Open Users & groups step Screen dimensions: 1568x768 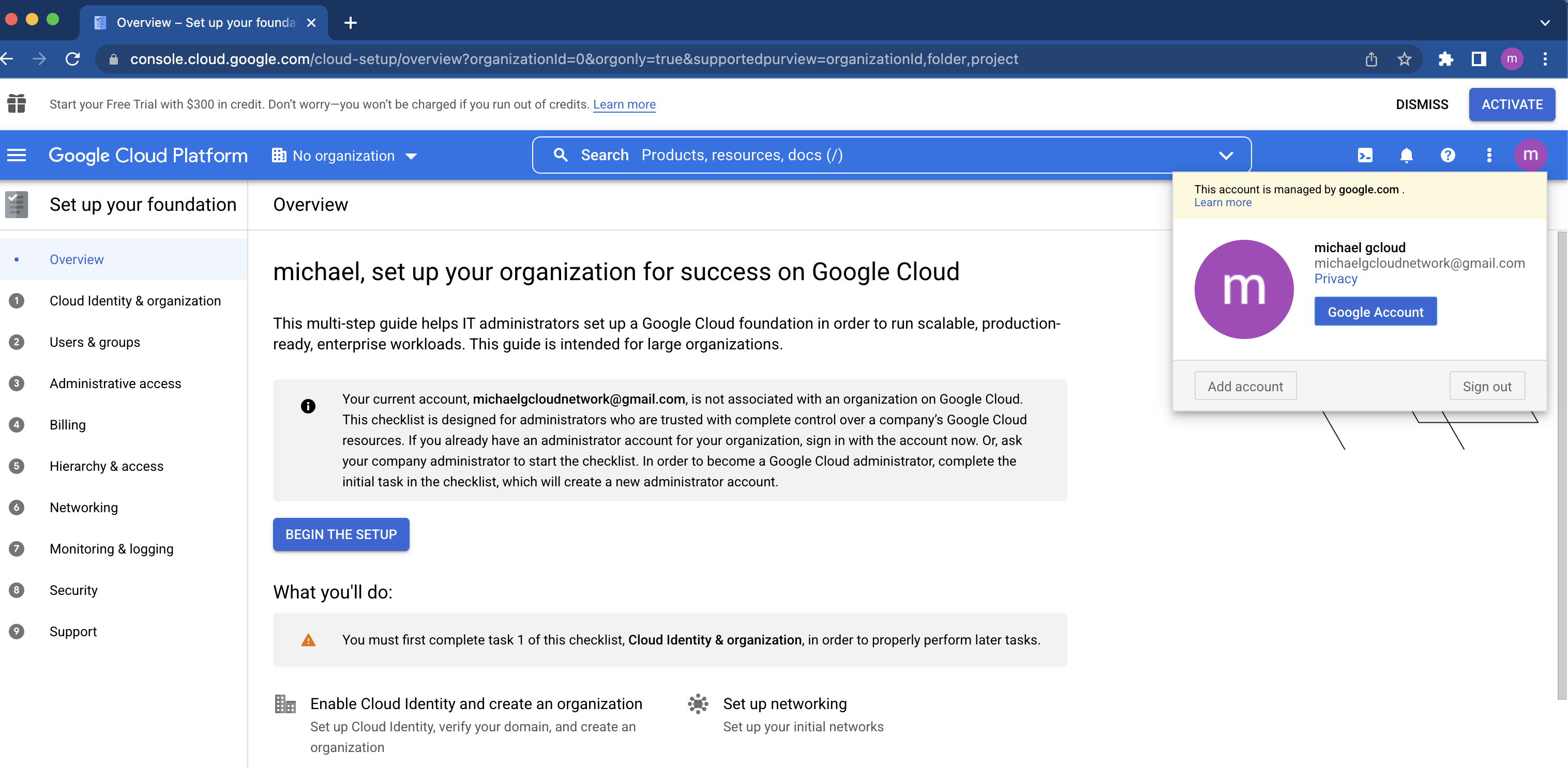[x=124, y=342]
